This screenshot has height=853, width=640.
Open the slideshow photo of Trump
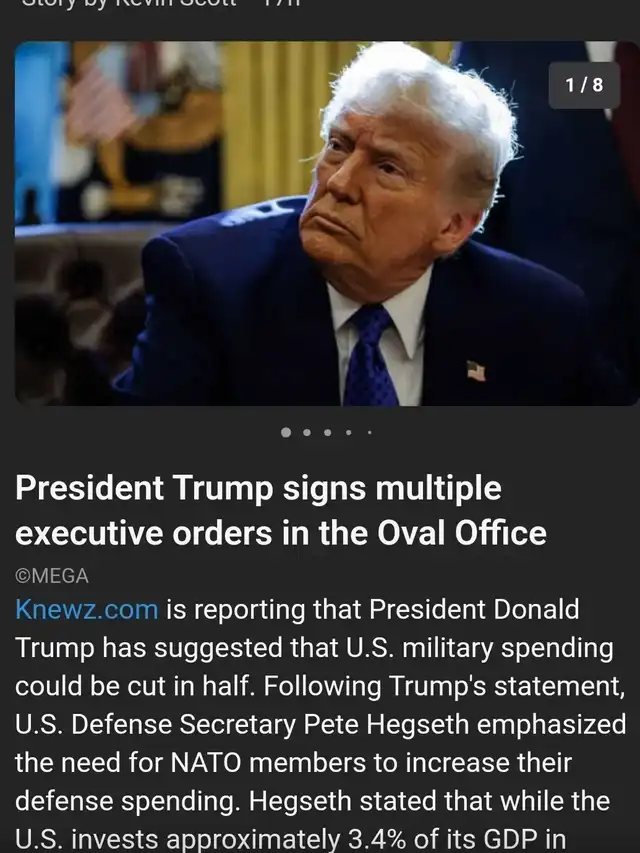point(327,224)
